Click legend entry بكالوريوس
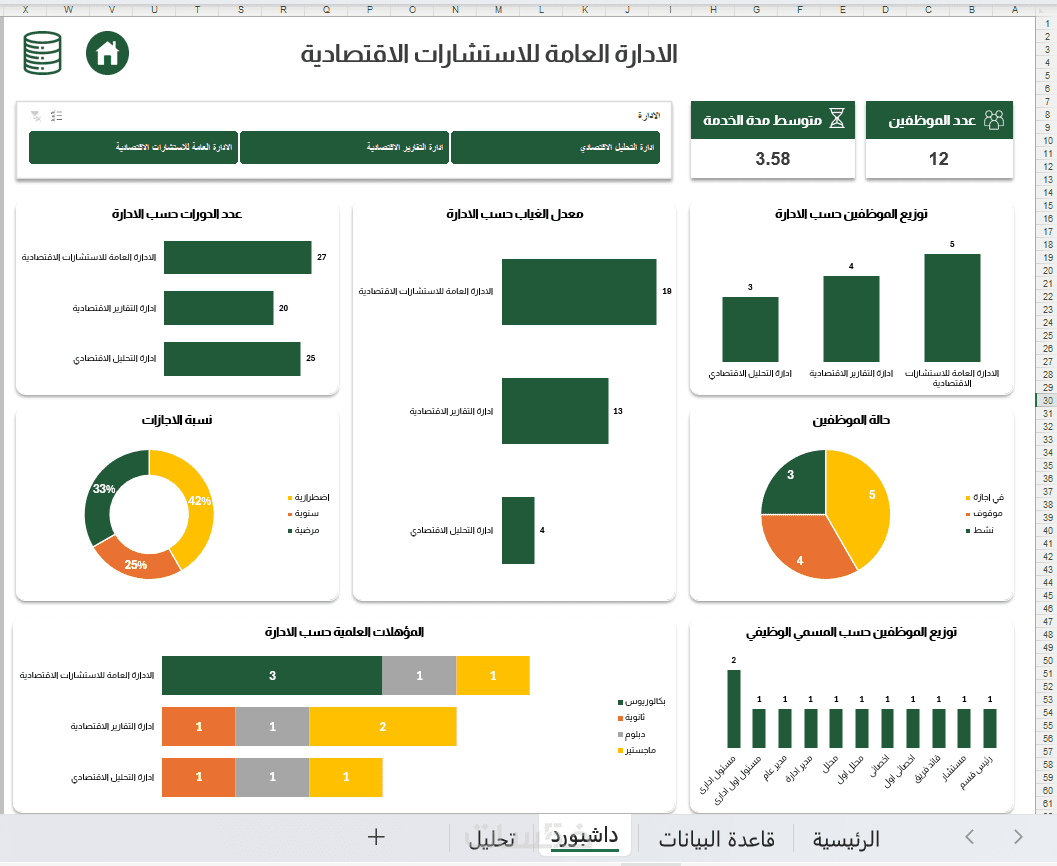 (642, 702)
